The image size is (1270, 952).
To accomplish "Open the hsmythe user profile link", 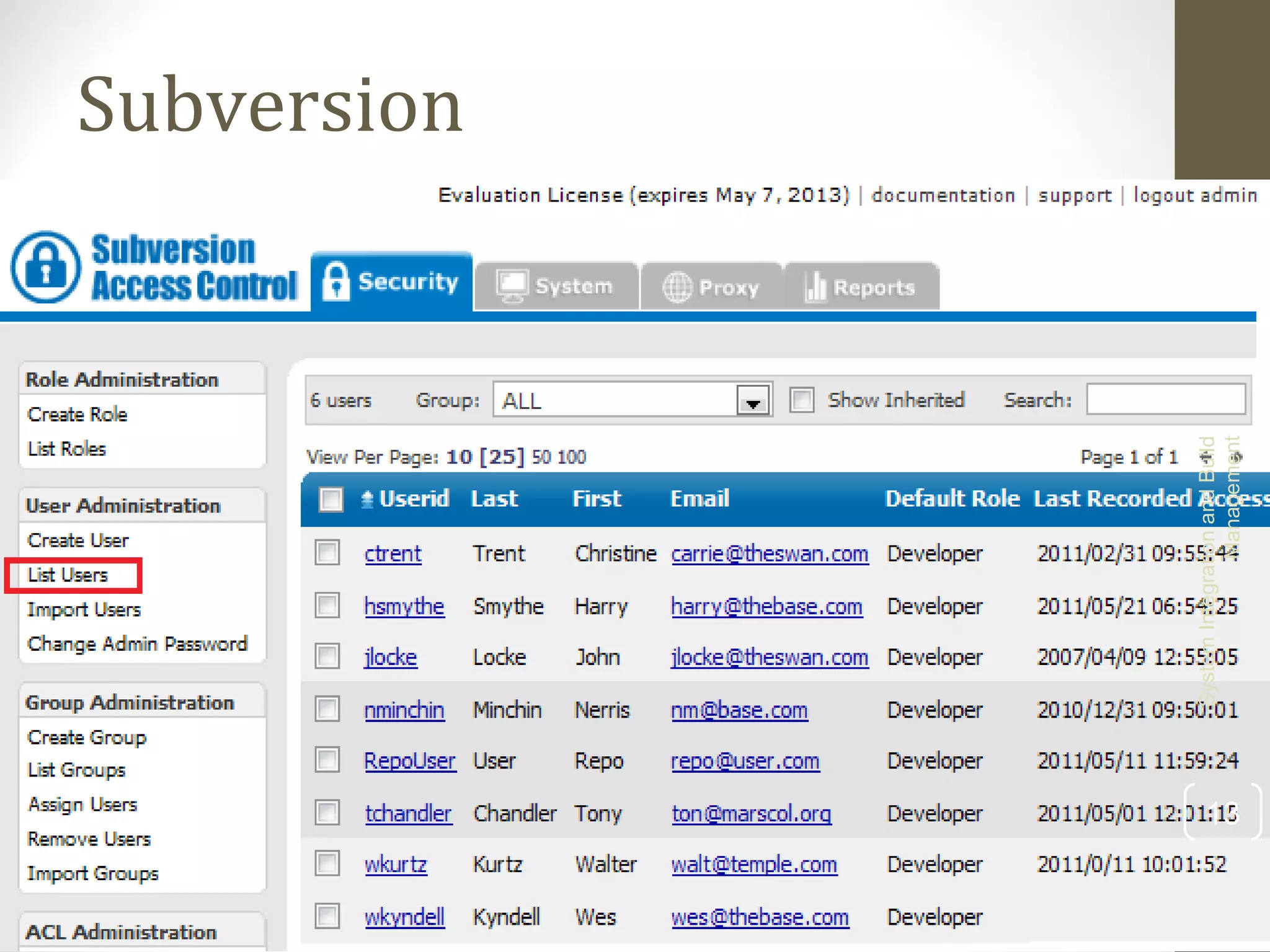I will (x=404, y=606).
